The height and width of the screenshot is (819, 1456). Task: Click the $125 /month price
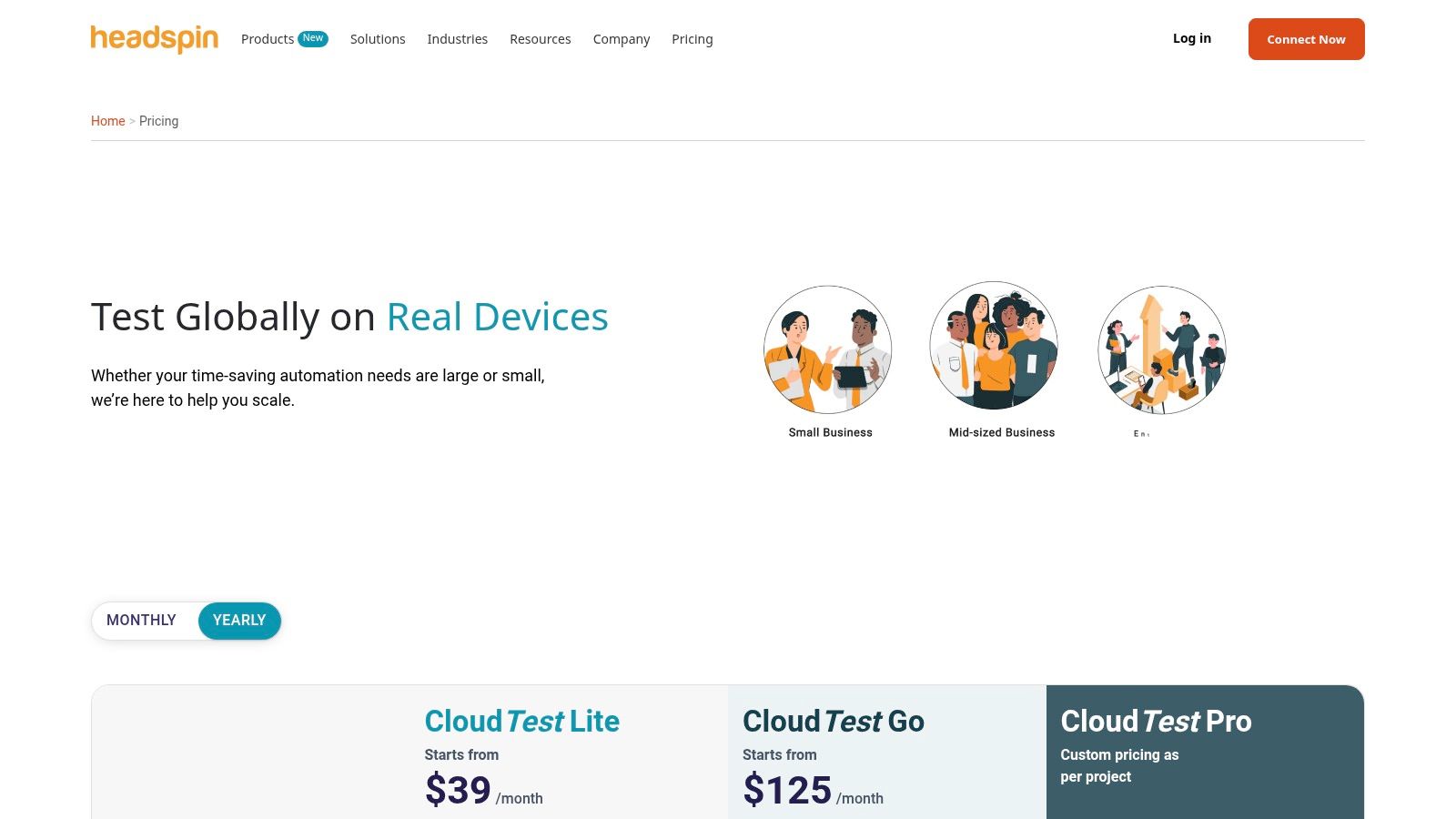coord(814,790)
